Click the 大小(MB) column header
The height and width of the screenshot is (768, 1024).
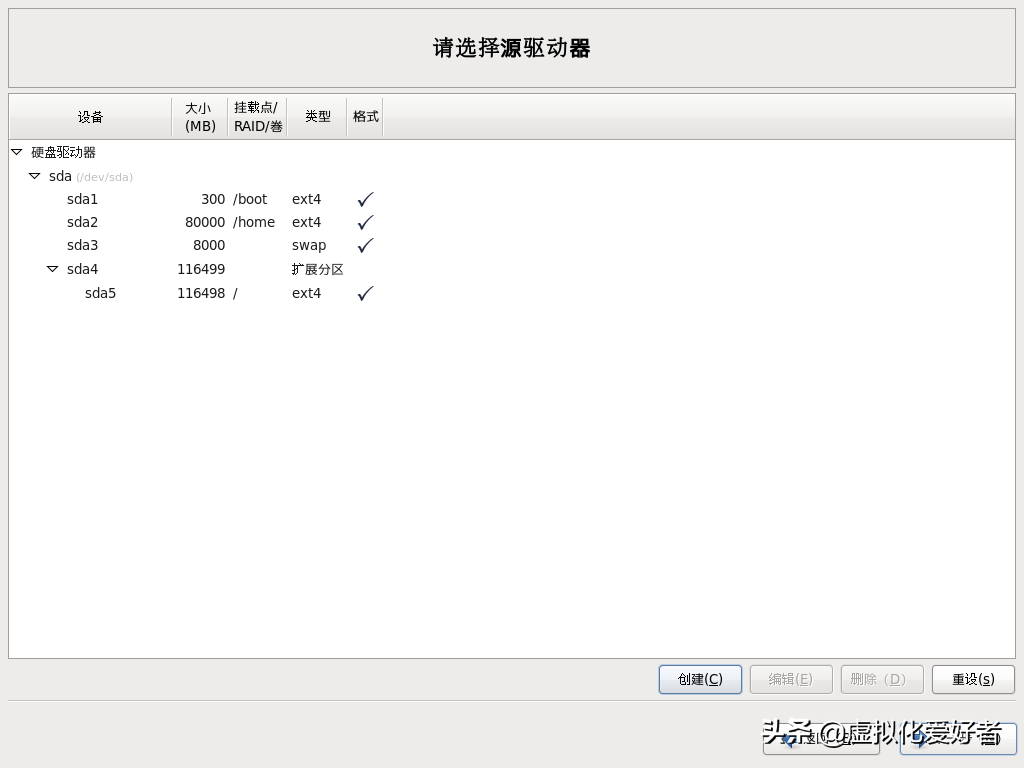tap(198, 116)
